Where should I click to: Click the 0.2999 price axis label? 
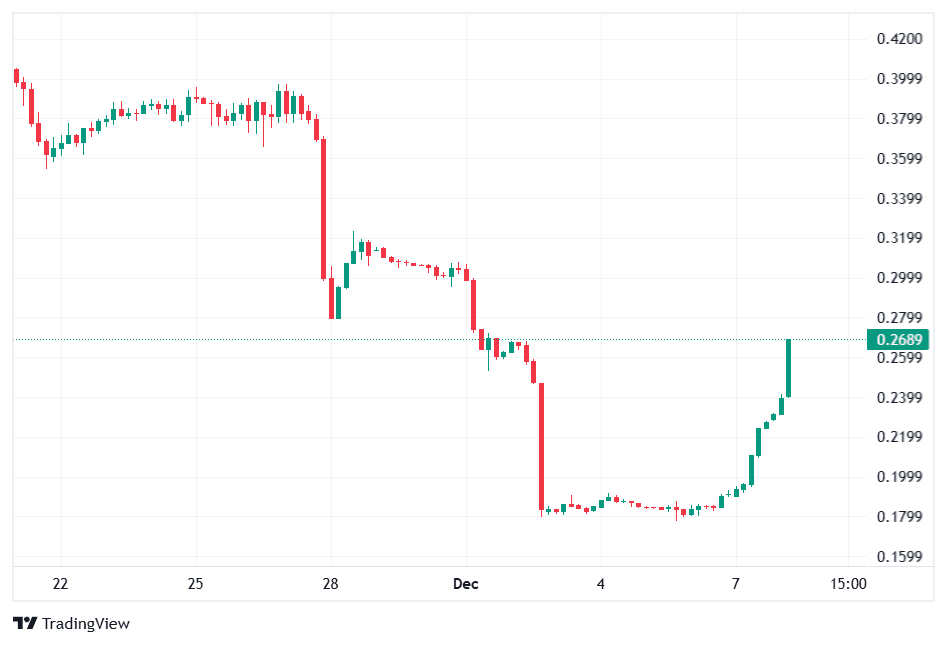click(898, 278)
